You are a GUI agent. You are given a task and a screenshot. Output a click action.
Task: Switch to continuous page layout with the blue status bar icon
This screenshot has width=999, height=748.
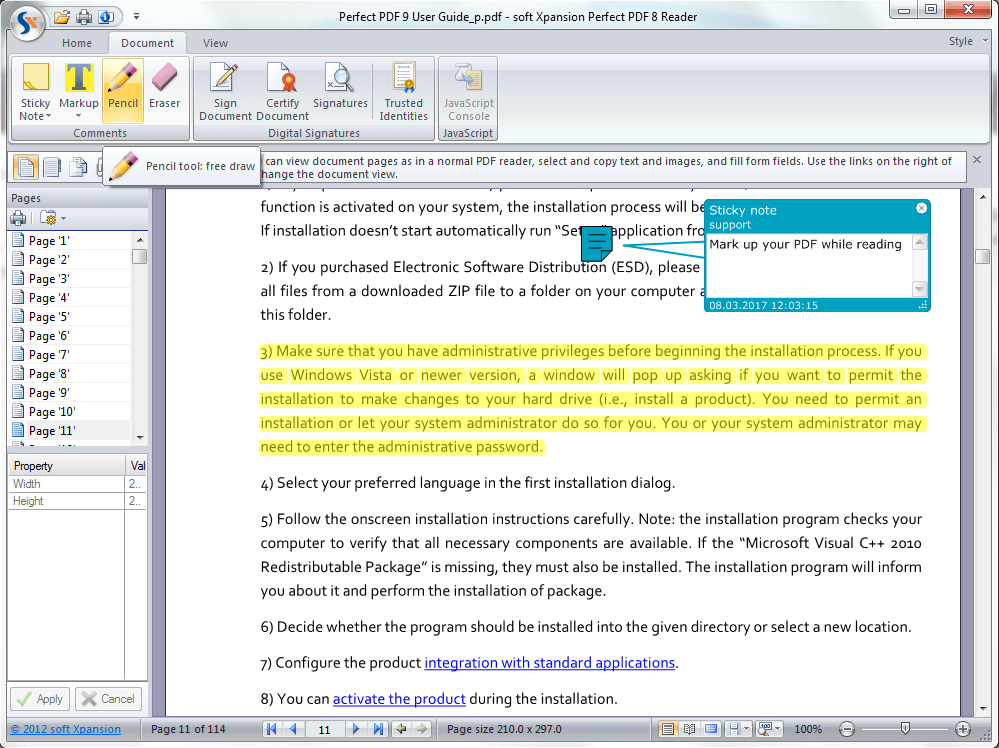point(711,729)
